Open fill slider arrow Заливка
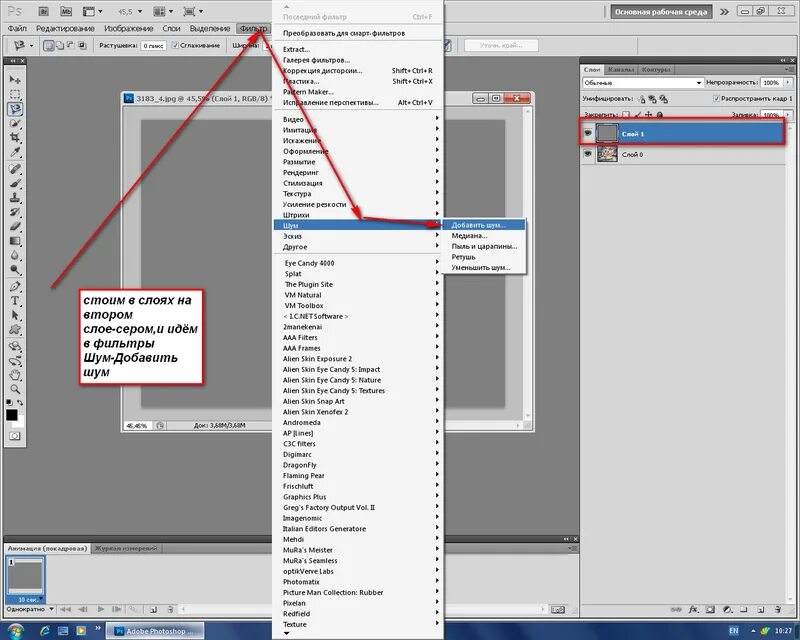 coord(788,115)
